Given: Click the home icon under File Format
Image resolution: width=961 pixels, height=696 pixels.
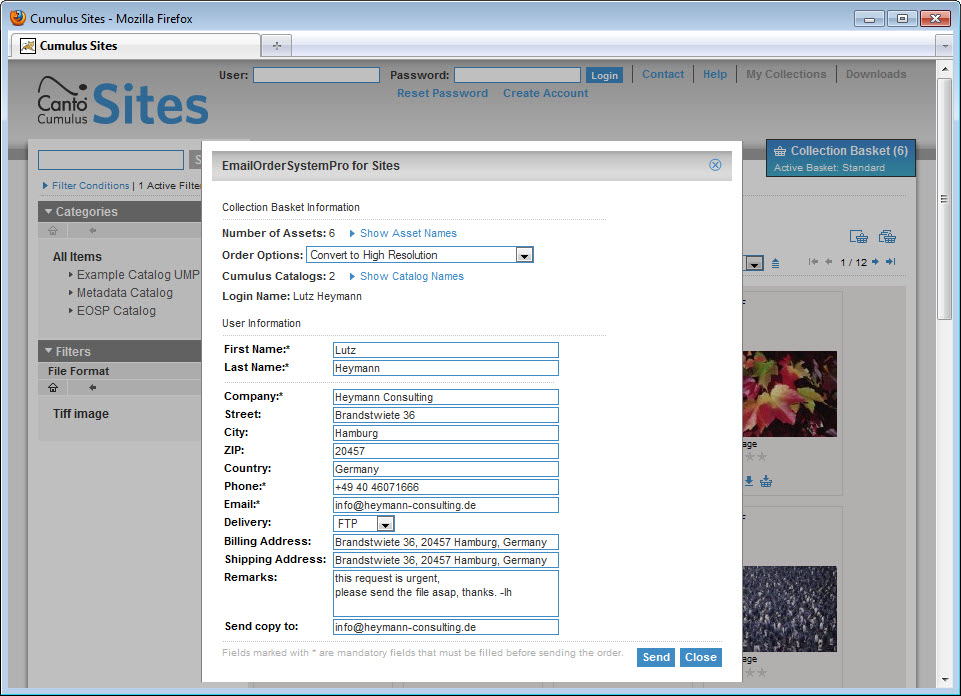Looking at the screenshot, I should pyautogui.click(x=53, y=387).
